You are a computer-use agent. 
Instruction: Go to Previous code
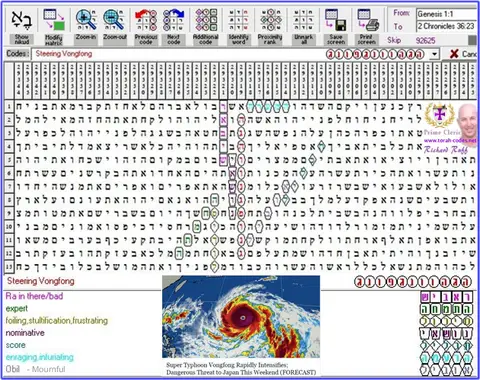point(146,20)
